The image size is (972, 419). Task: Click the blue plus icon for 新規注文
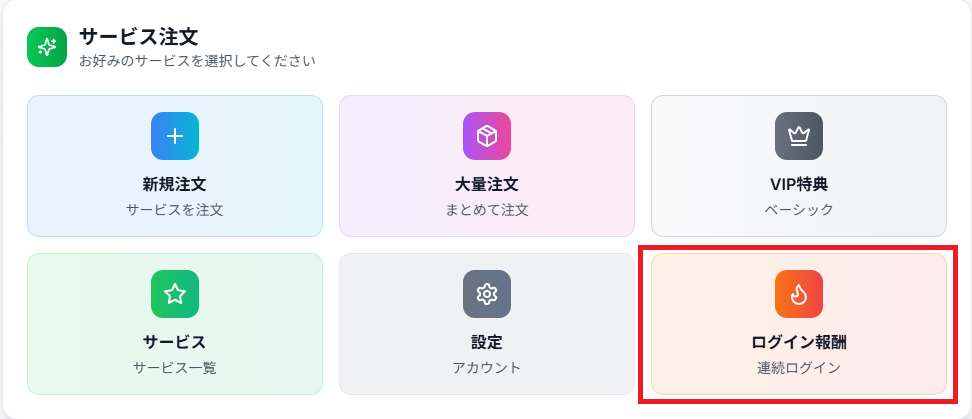(175, 136)
